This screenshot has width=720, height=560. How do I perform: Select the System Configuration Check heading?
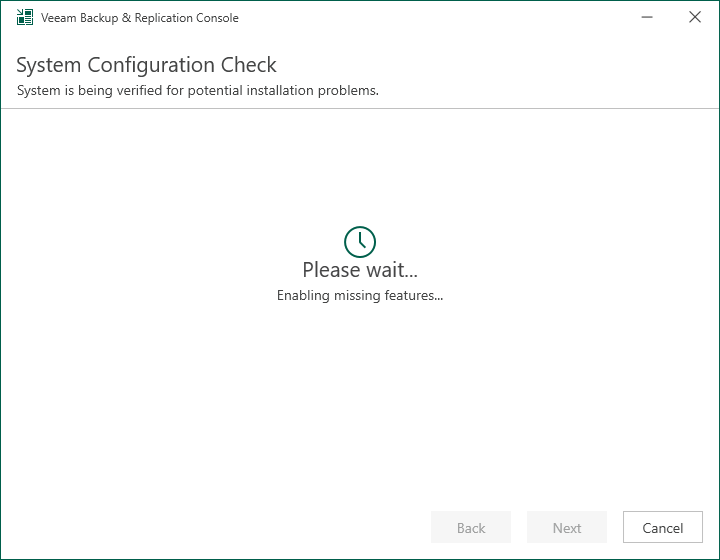coord(146,65)
